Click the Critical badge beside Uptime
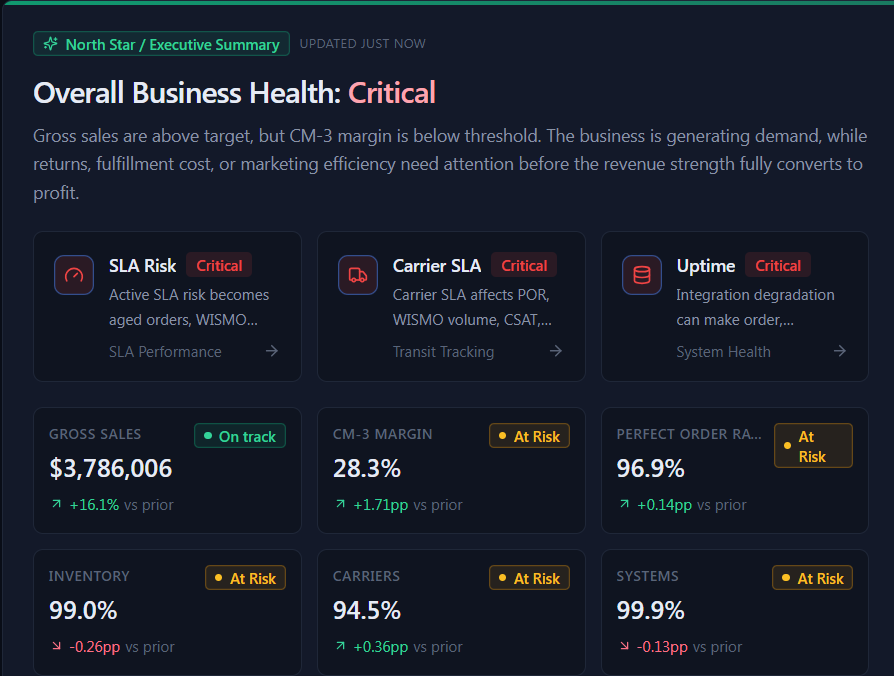Screen dimensions: 894x676 [x=778, y=266]
